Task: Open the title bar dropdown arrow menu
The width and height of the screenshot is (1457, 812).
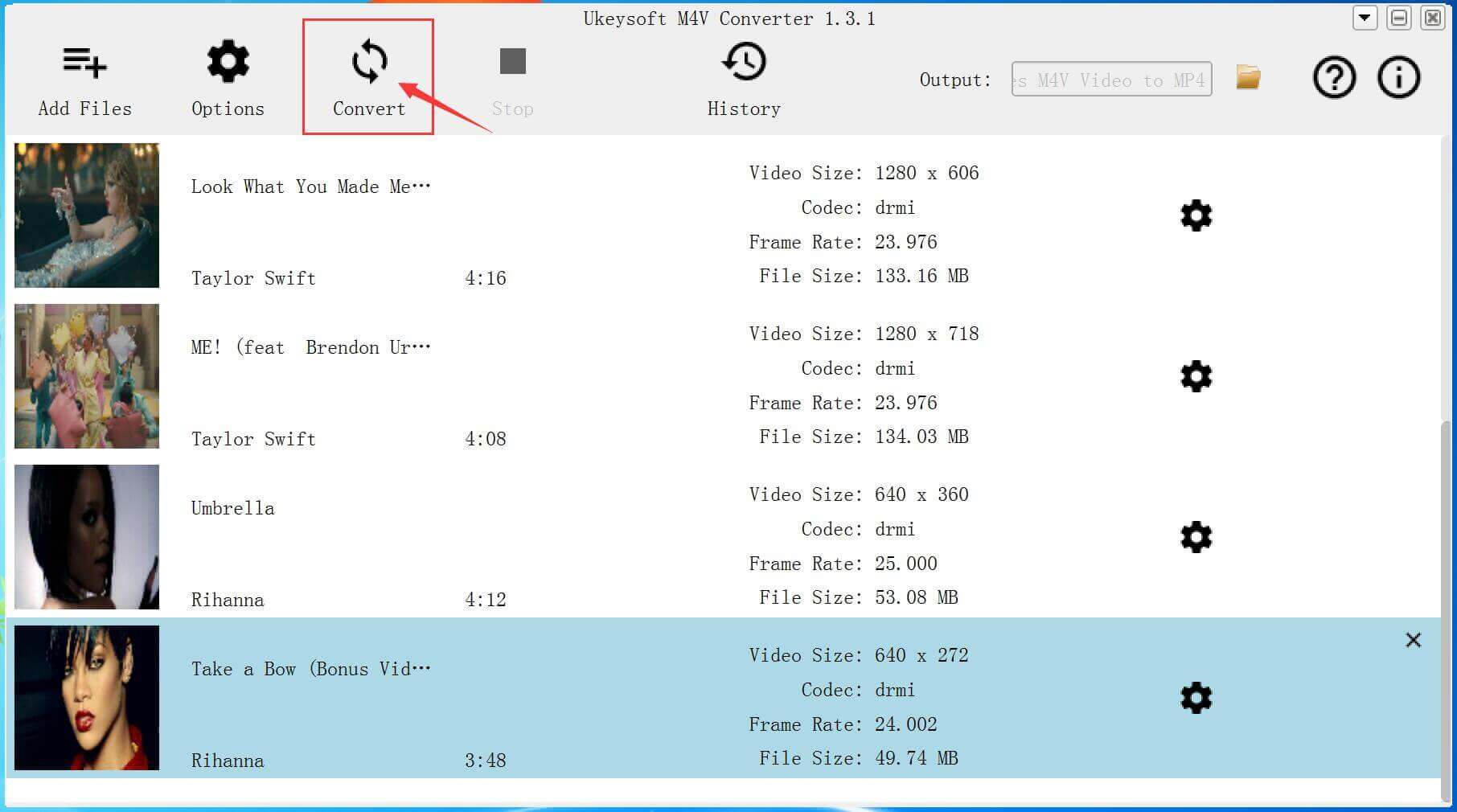Action: pos(1365,18)
